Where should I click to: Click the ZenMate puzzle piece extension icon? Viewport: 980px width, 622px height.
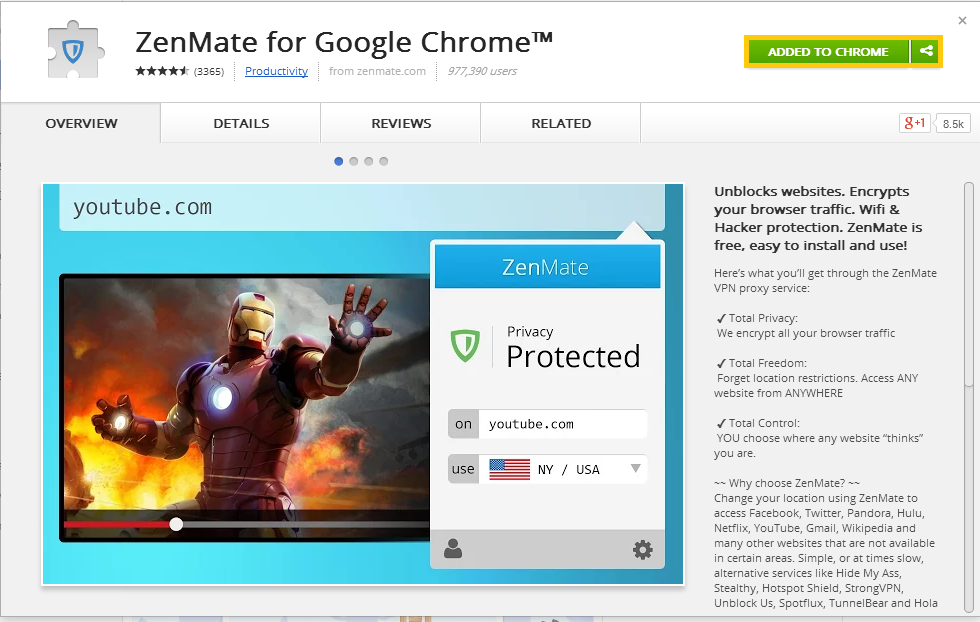pos(74,50)
